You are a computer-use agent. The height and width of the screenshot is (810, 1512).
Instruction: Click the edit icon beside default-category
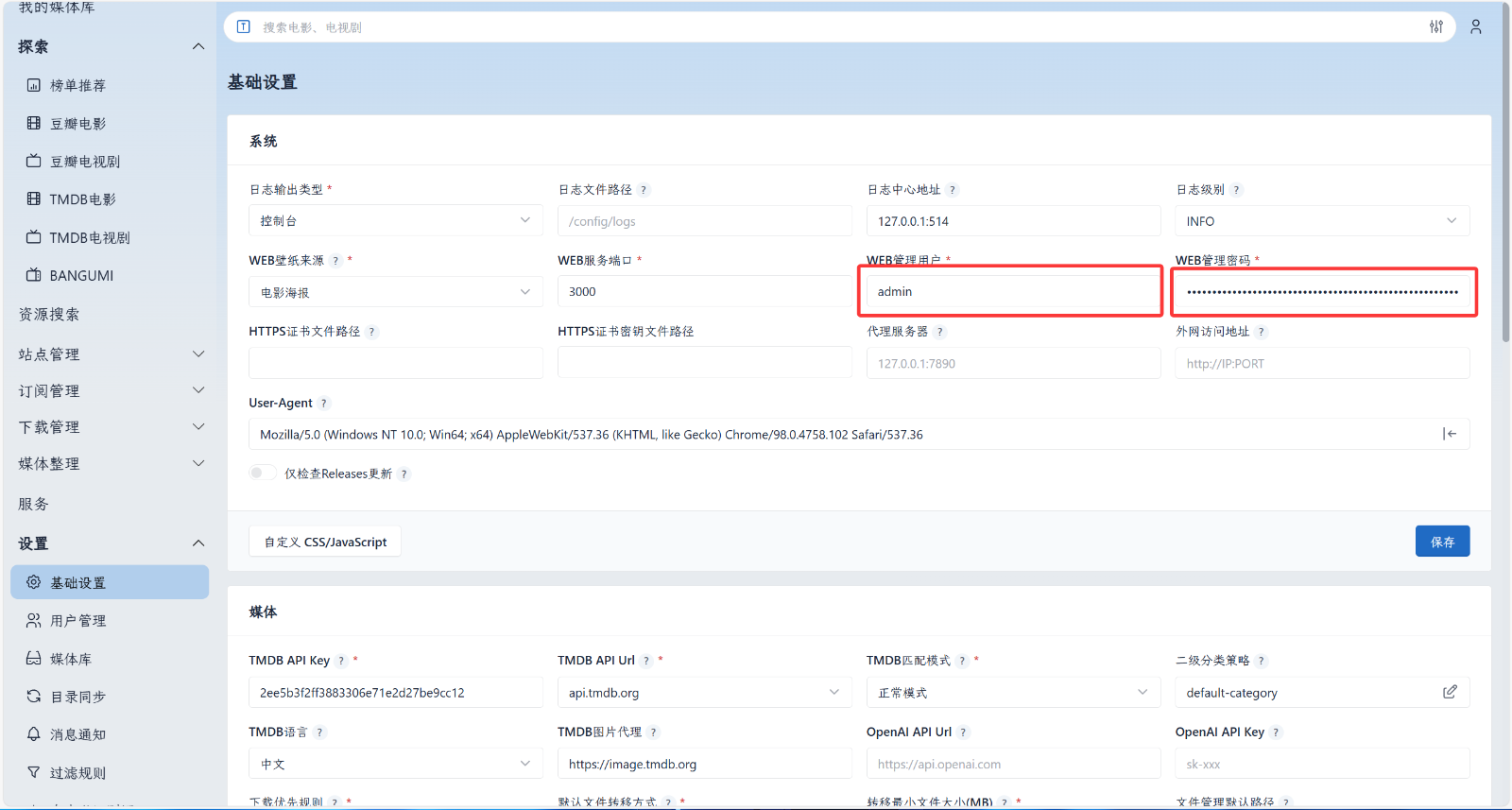pos(1450,692)
